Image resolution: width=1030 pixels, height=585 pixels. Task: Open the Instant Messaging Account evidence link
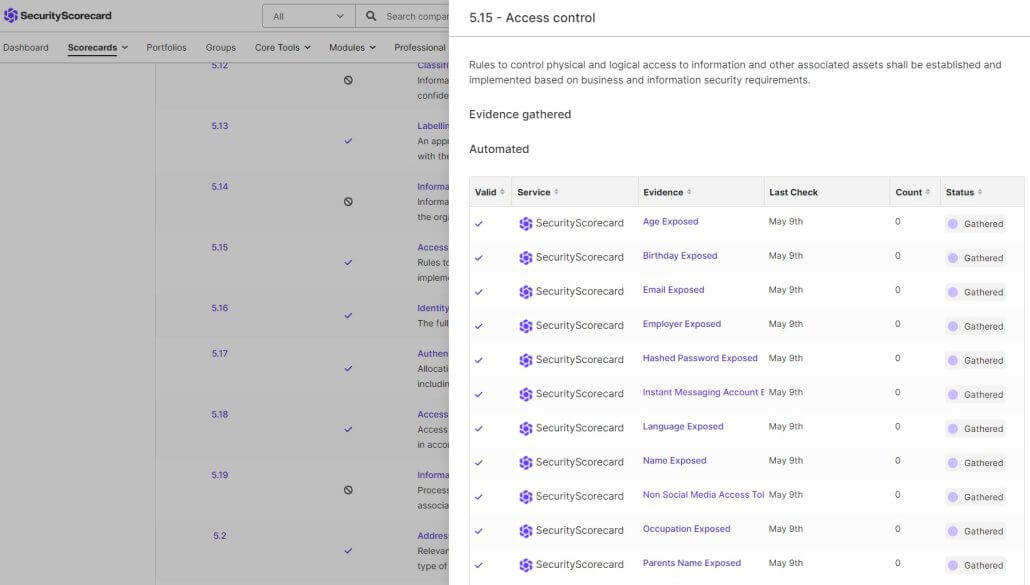tap(703, 393)
